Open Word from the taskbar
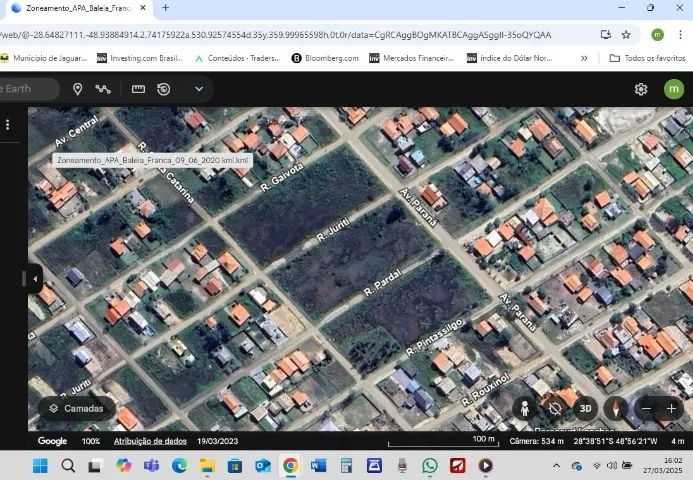Image resolution: width=693 pixels, height=480 pixels. coord(318,465)
